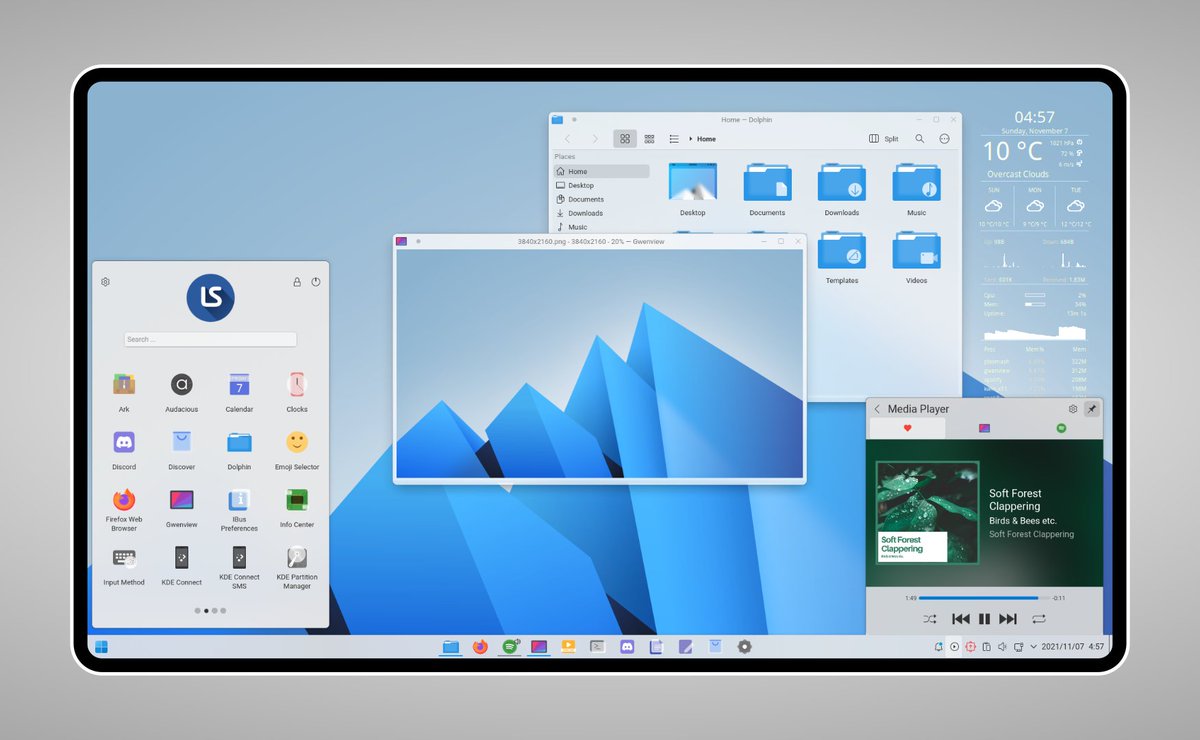This screenshot has width=1200, height=740.
Task: Select Documents in Dolphin Places panel
Action: pyautogui.click(x=601, y=199)
